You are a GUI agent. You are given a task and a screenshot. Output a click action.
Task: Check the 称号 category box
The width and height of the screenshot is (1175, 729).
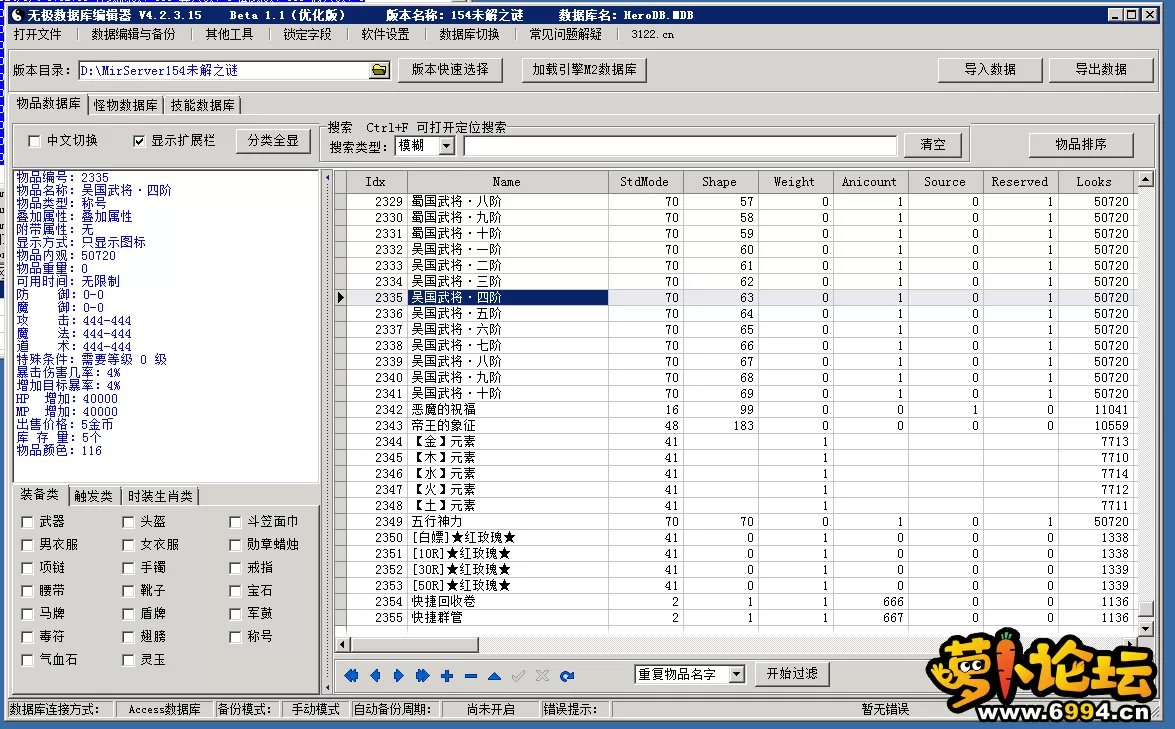click(235, 637)
